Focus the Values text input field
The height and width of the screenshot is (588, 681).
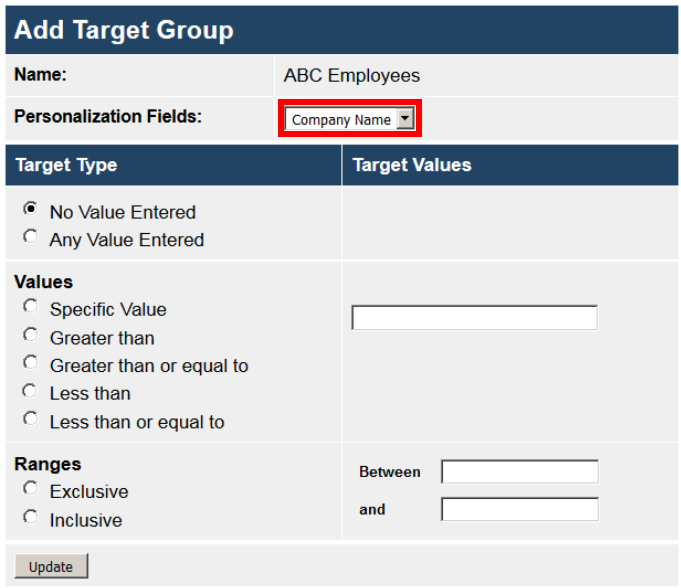tap(474, 318)
